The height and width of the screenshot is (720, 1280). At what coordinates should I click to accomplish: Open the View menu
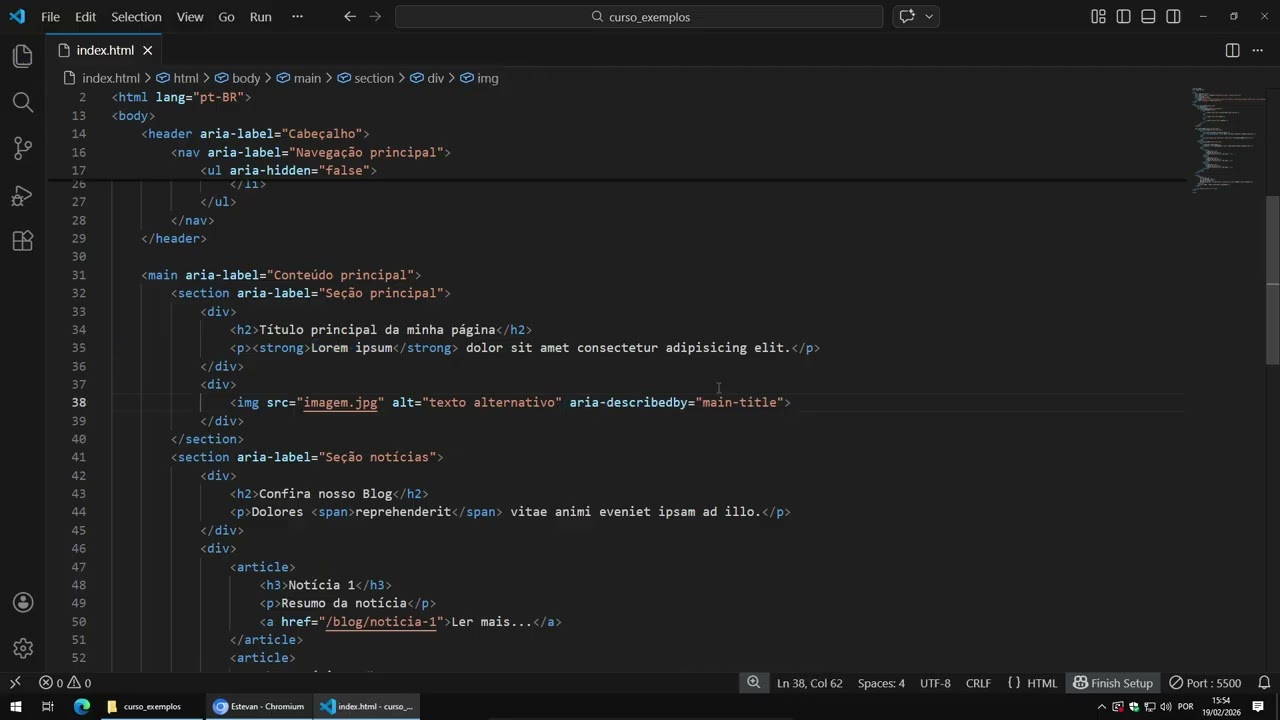pos(190,16)
